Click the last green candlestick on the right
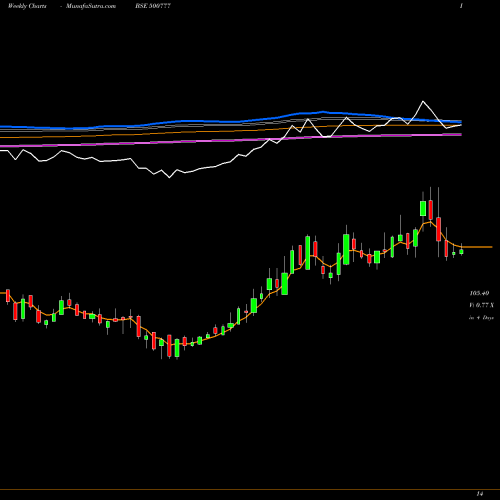500x500 pixels. (x=461, y=252)
